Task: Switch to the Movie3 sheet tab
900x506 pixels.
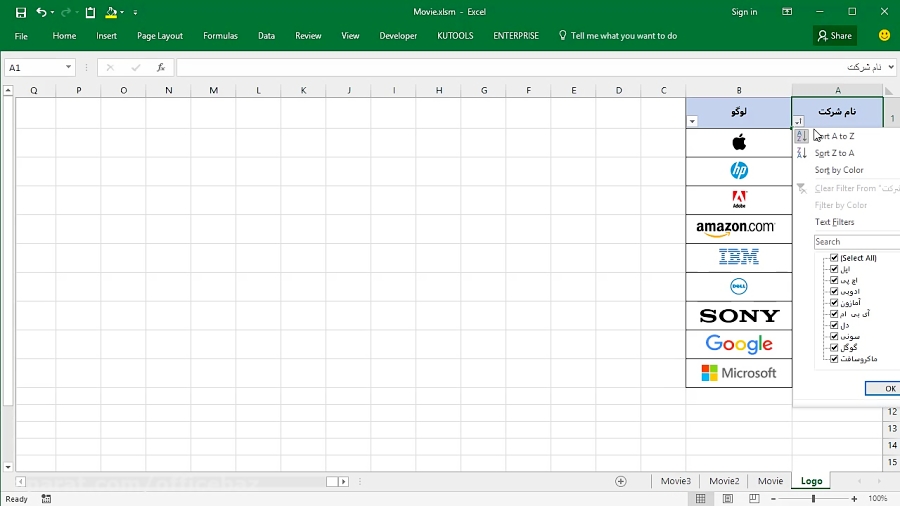Action: point(676,481)
